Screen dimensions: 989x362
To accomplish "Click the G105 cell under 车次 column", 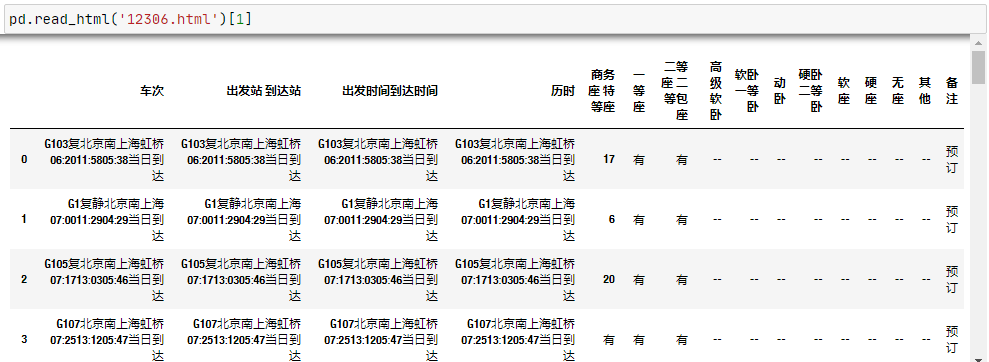I will point(104,279).
